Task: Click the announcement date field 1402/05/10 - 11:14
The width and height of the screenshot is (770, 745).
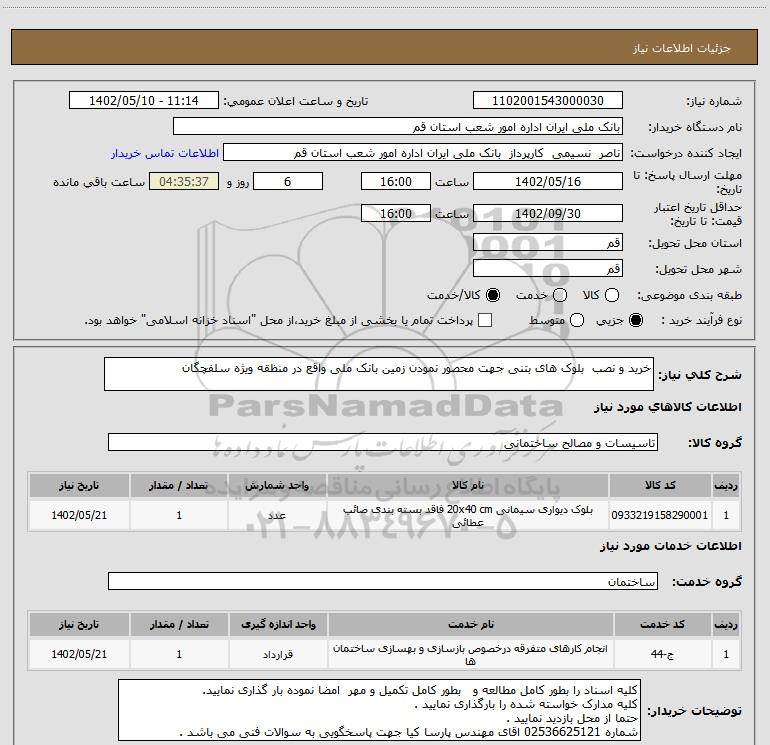Action: click(143, 101)
